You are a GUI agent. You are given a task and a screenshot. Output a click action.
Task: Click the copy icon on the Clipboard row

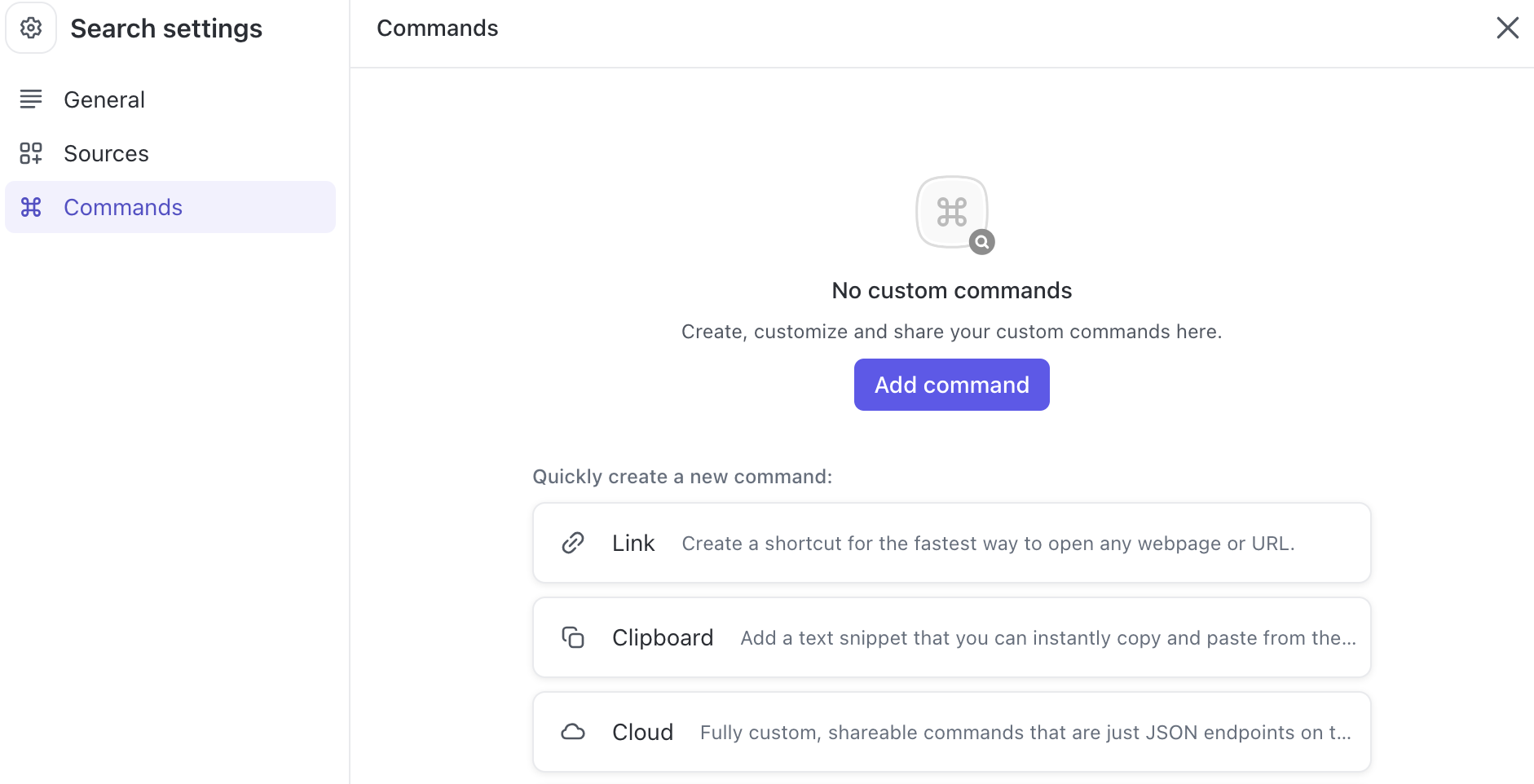click(x=574, y=637)
